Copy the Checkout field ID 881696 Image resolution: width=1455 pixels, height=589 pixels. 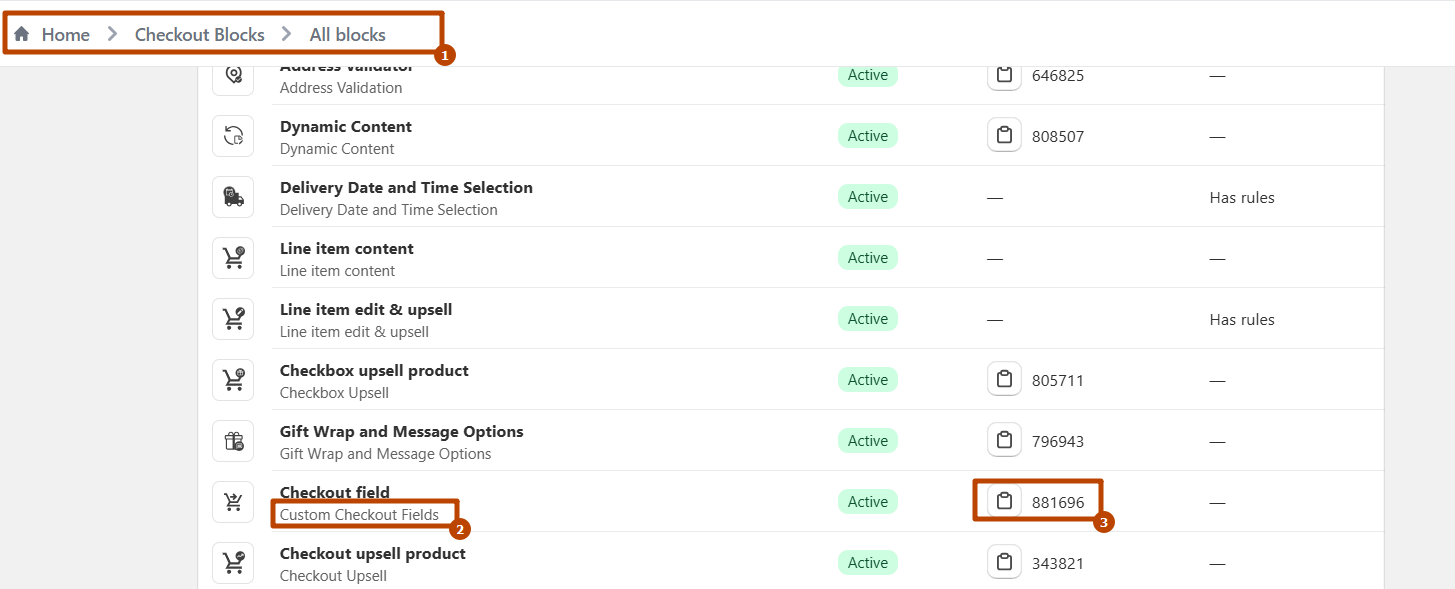click(x=1004, y=502)
